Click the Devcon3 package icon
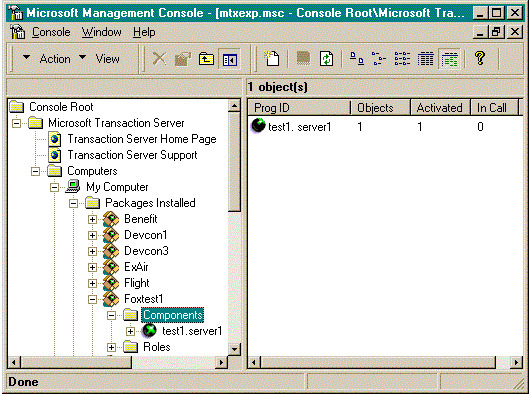This screenshot has width=530, height=394. coord(111,251)
